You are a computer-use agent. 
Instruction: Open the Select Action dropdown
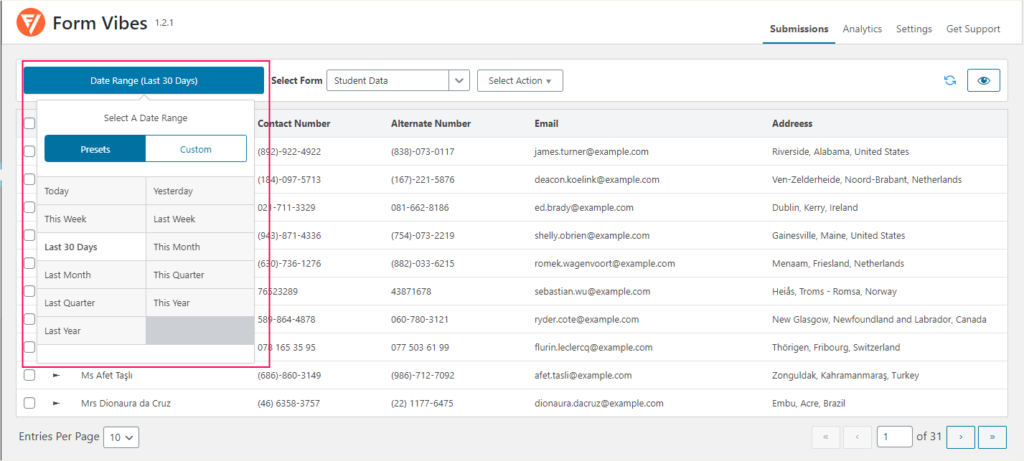tap(520, 80)
